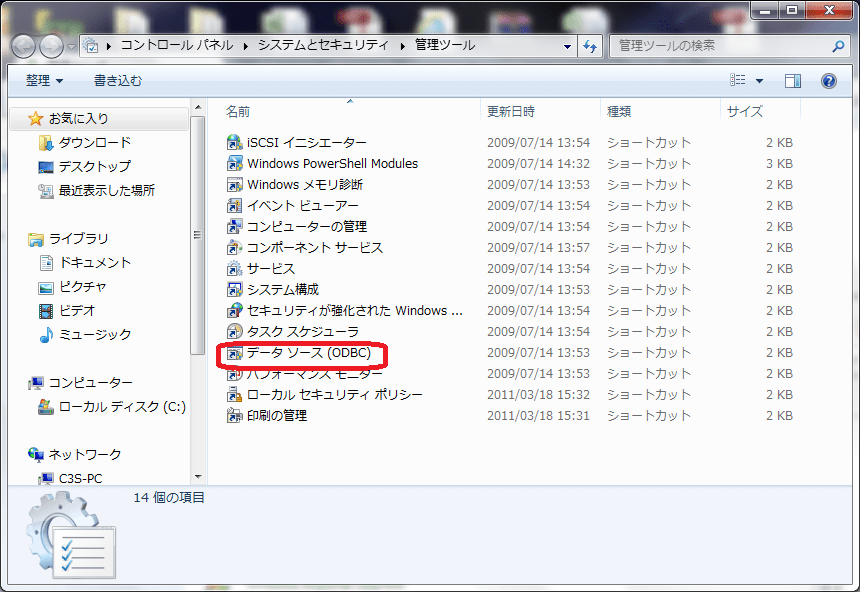Click the 2011/03/18 15:32 date cell

pos(538,395)
